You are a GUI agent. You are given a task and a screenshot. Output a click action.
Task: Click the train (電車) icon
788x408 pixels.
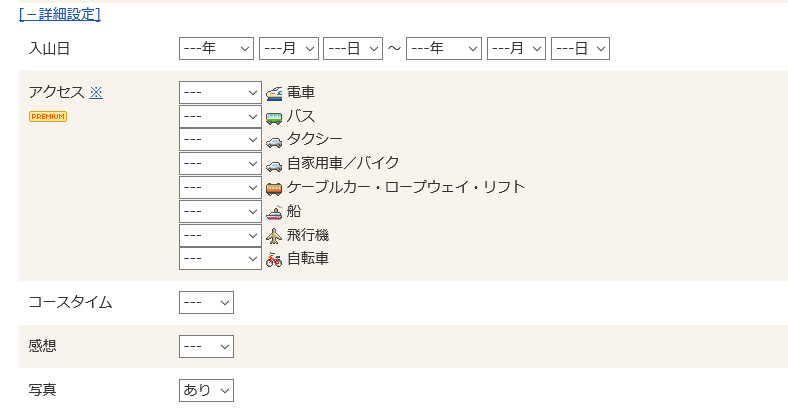pyautogui.click(x=274, y=93)
